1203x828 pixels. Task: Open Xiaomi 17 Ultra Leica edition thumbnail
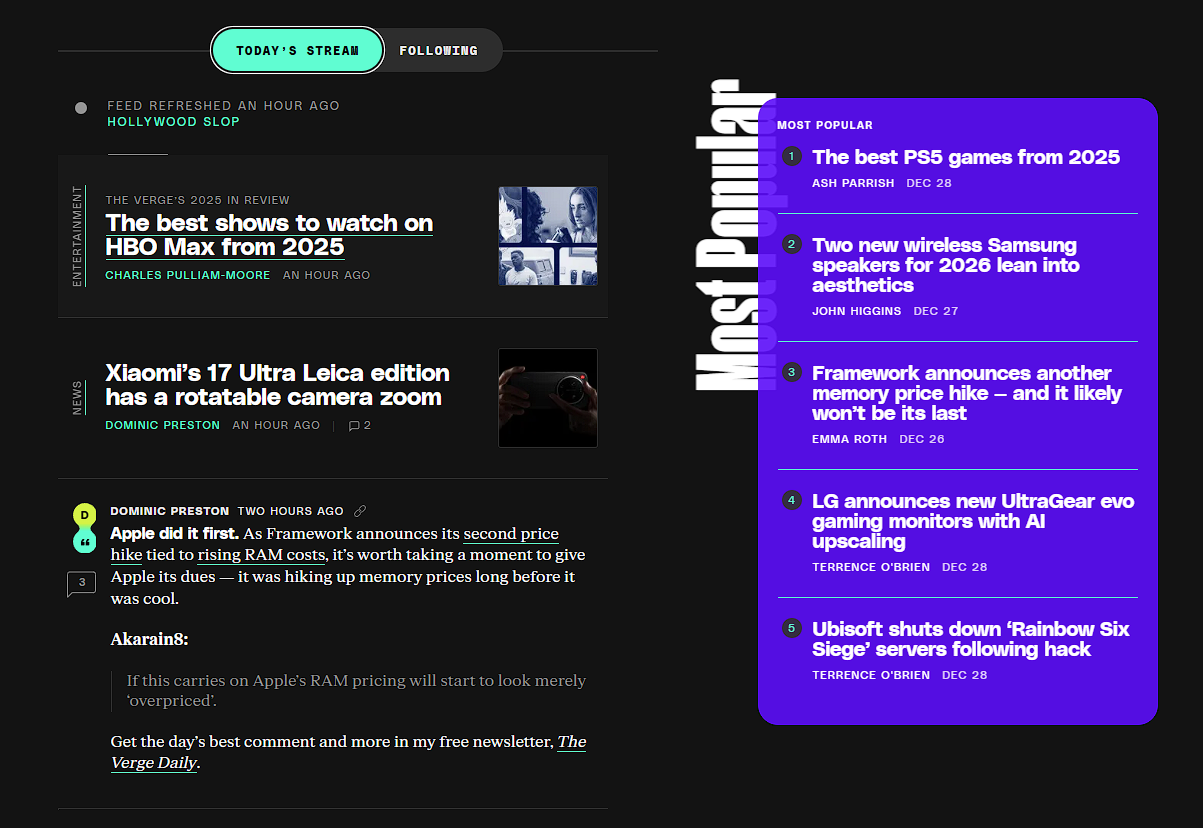[548, 397]
